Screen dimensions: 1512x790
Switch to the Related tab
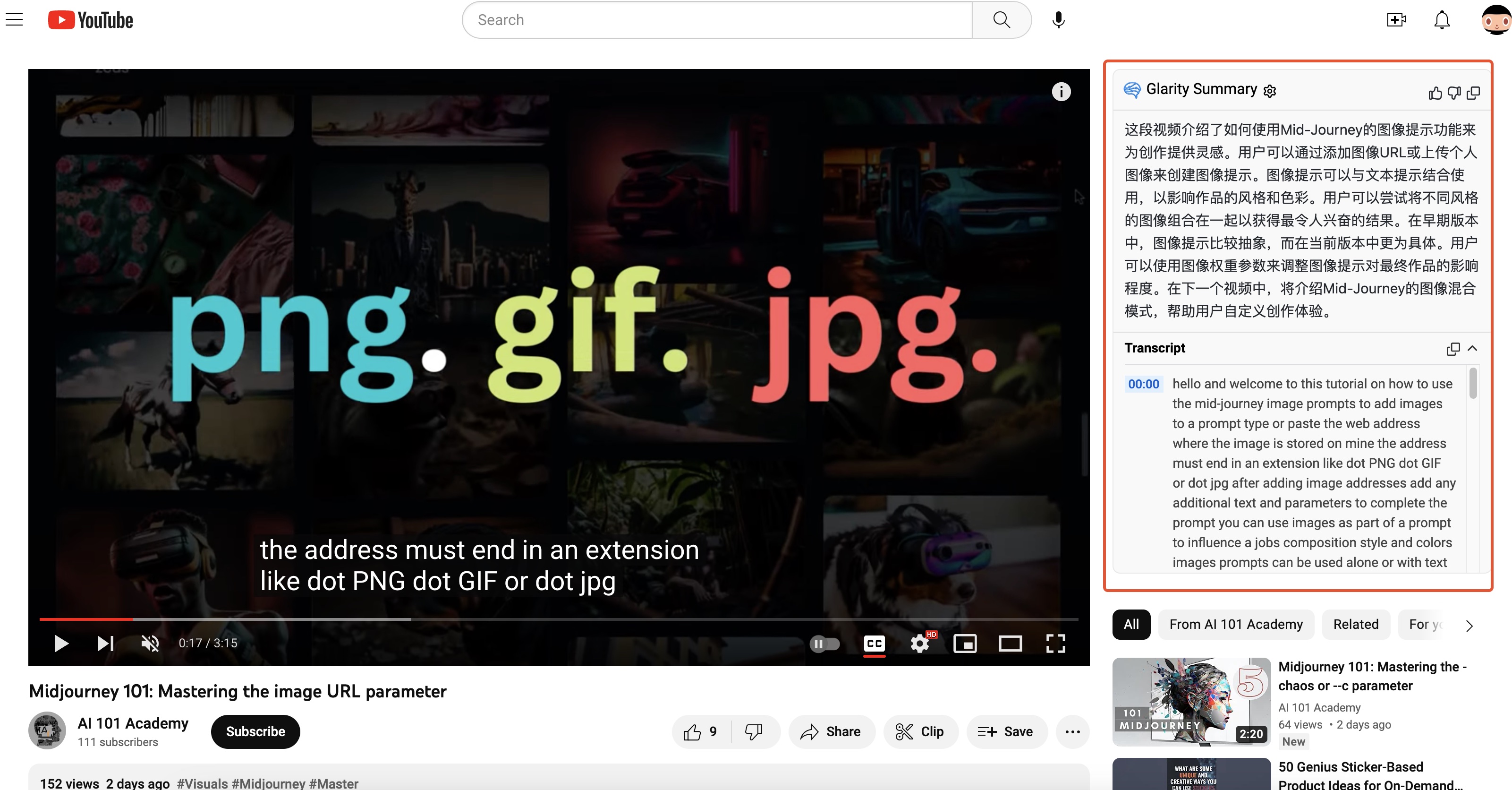[x=1355, y=624]
